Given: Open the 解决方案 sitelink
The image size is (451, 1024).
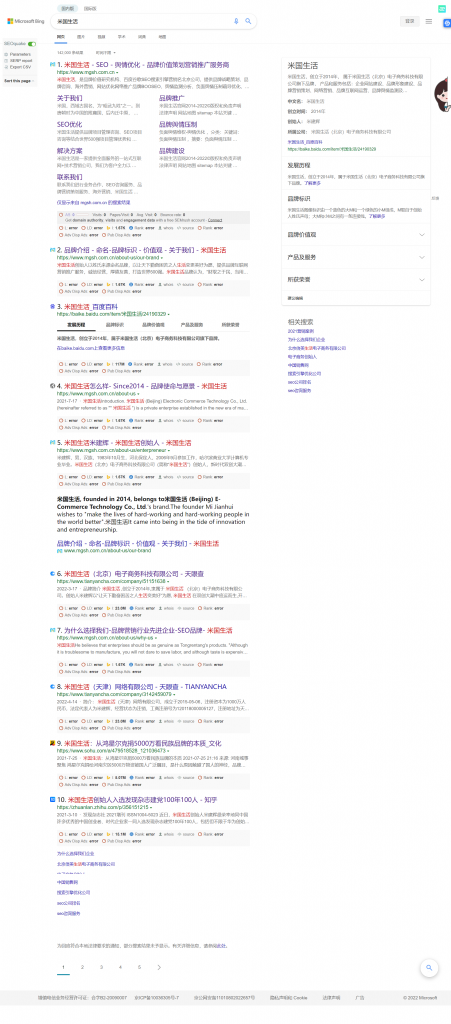Looking at the screenshot, I should click(x=70, y=151).
